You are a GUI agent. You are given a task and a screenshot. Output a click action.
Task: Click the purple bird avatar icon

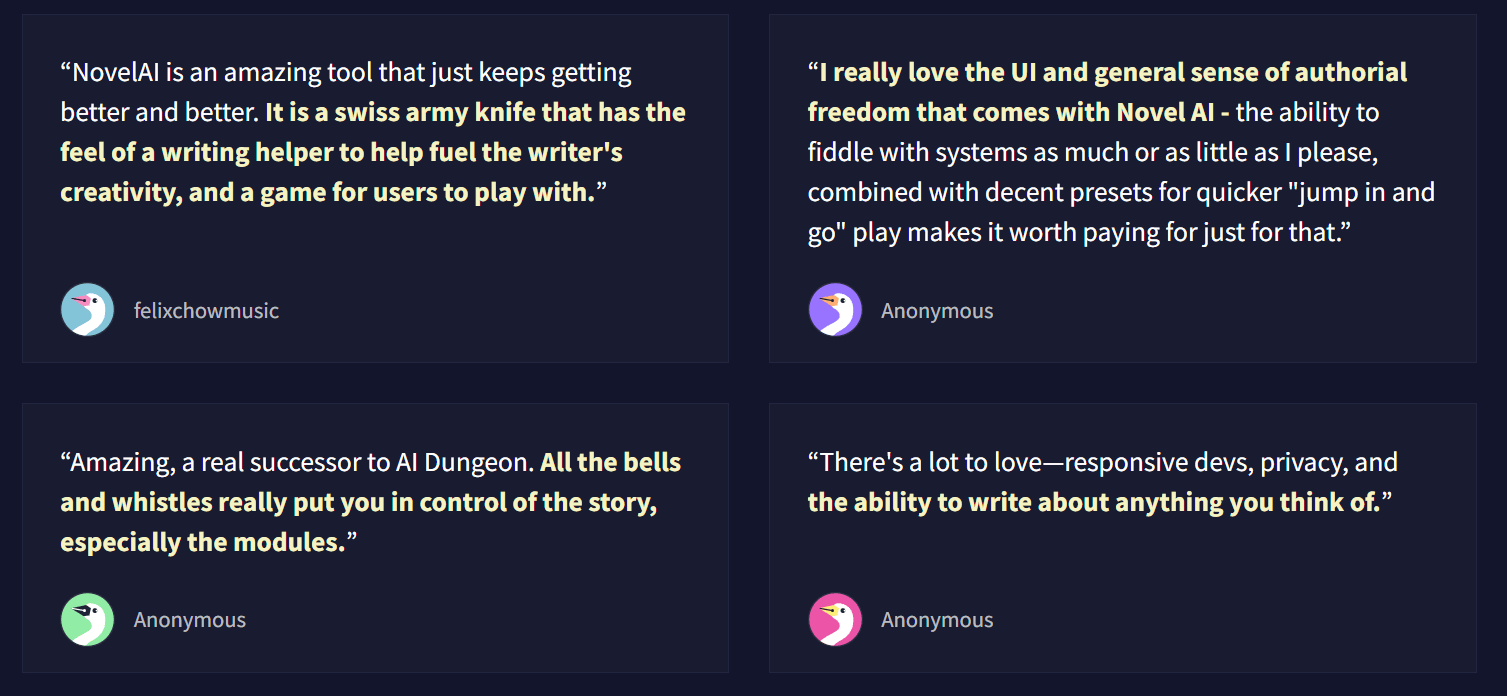[835, 310]
